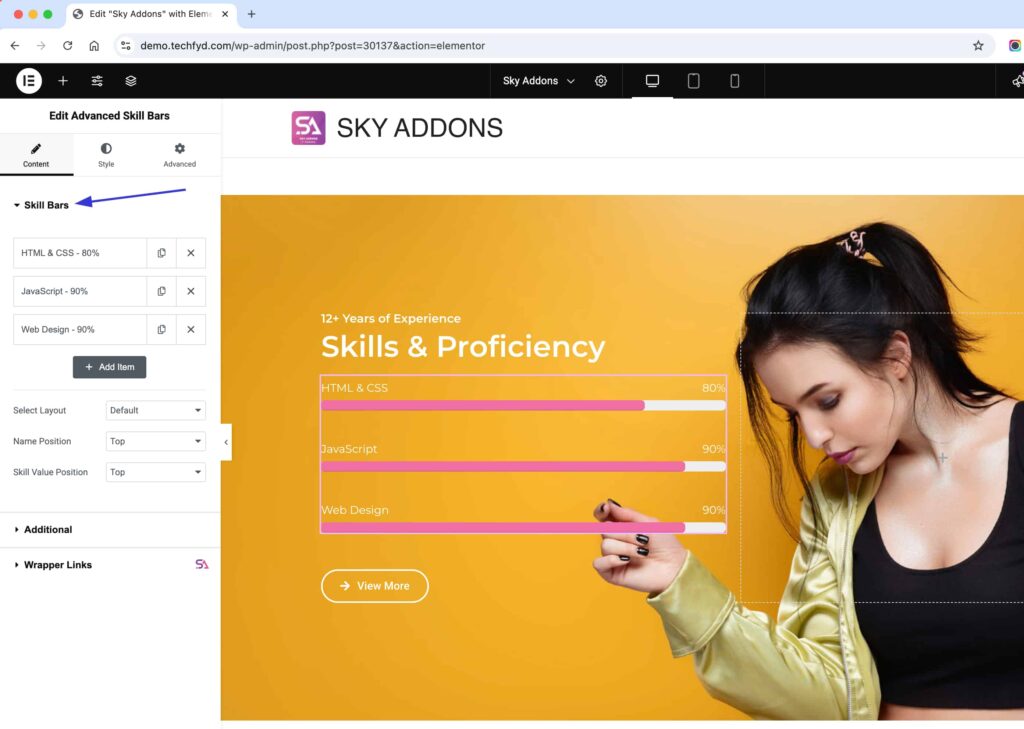Open site settings sliders icon

point(97,81)
